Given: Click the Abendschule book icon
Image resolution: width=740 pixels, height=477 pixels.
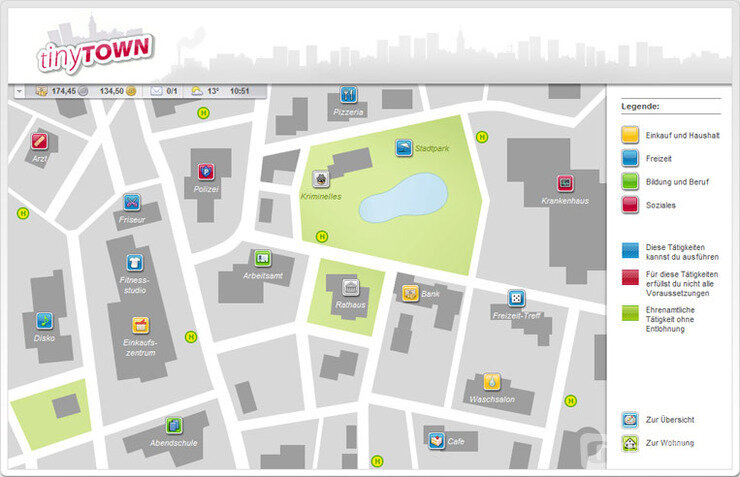Looking at the screenshot, I should coord(174,425).
